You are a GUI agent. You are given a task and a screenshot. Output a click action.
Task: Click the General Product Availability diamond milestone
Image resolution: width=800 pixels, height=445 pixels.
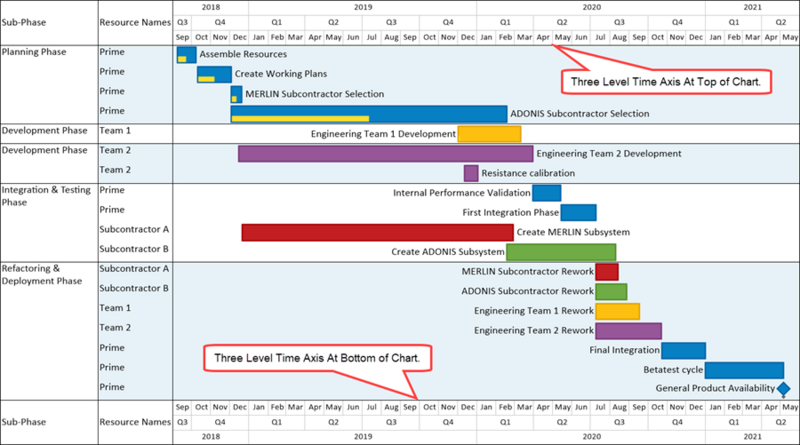784,389
